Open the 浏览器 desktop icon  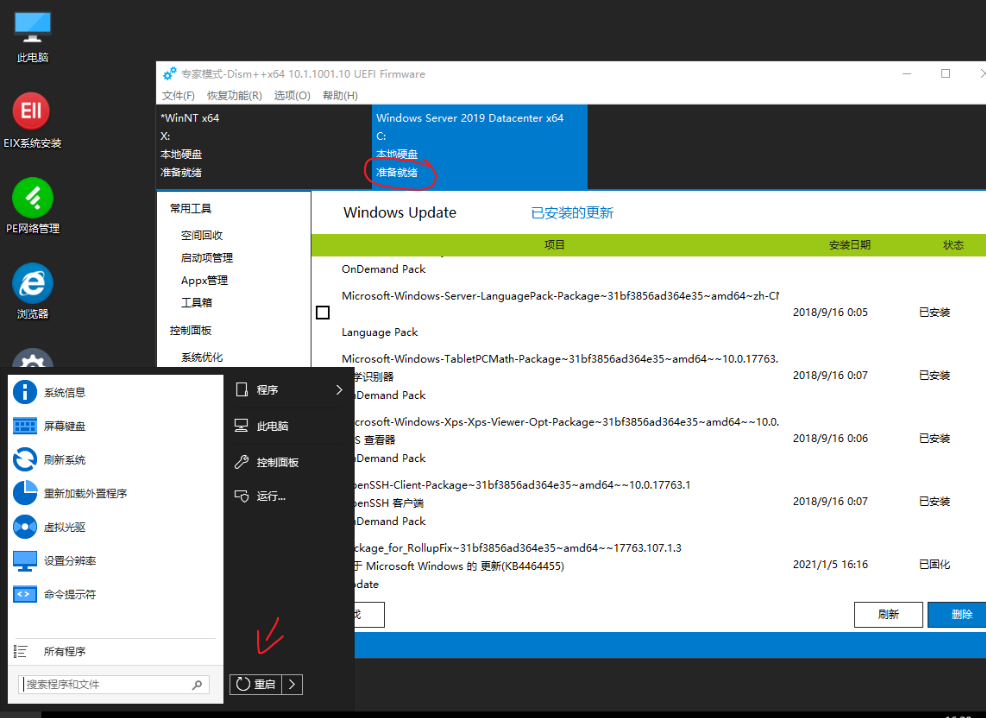click(x=32, y=291)
